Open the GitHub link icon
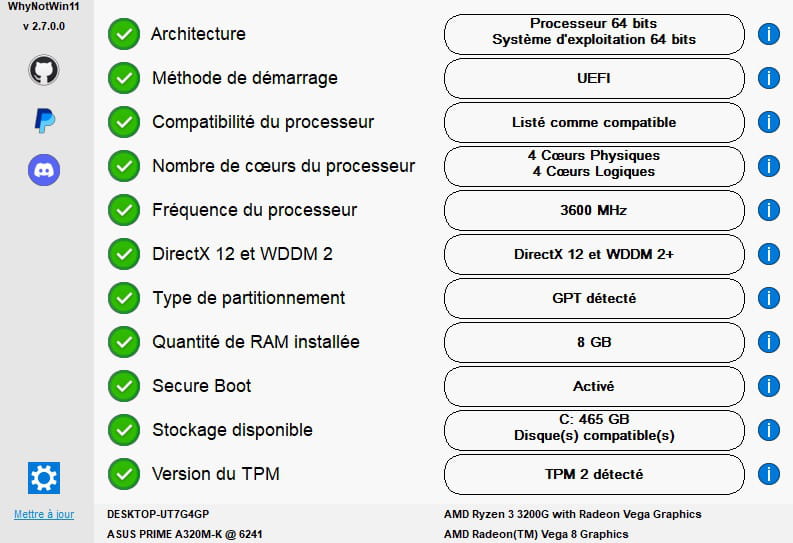The width and height of the screenshot is (793, 543). (44, 70)
